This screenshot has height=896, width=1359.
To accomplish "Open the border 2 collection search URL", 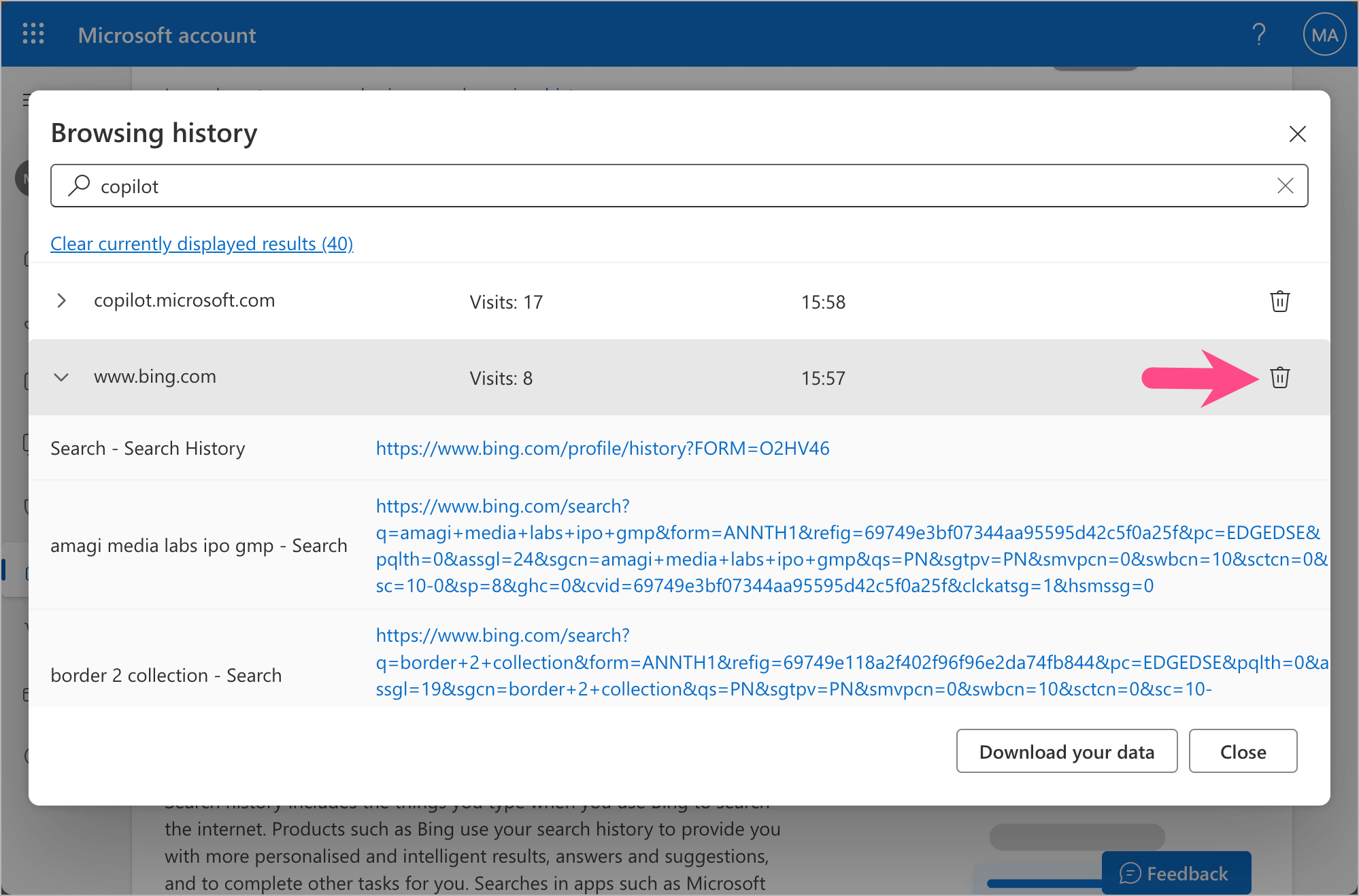I will [852, 662].
